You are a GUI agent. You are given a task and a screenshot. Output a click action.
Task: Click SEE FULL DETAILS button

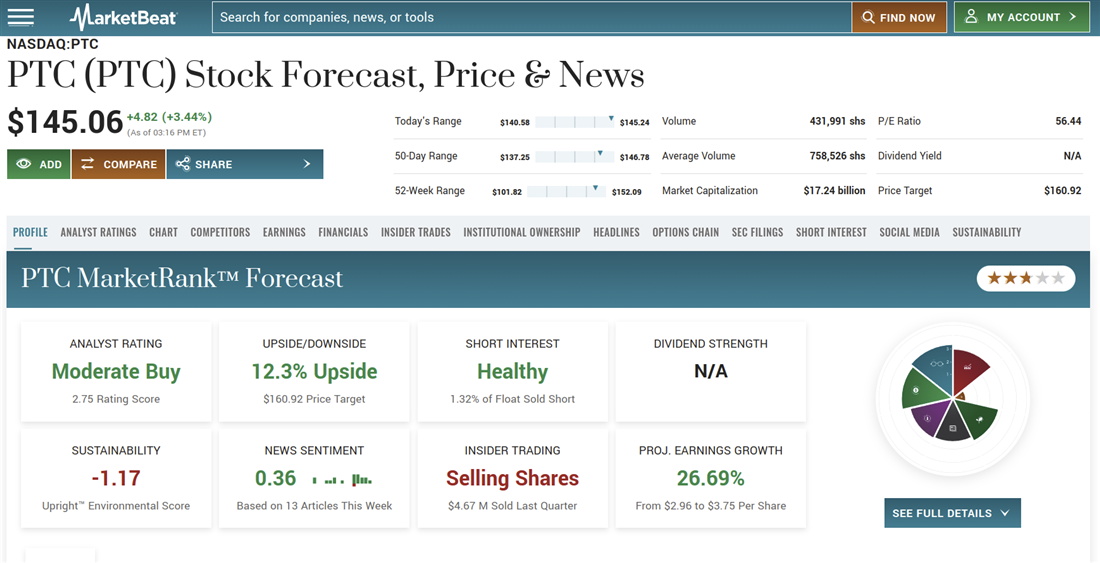pyautogui.click(x=952, y=513)
